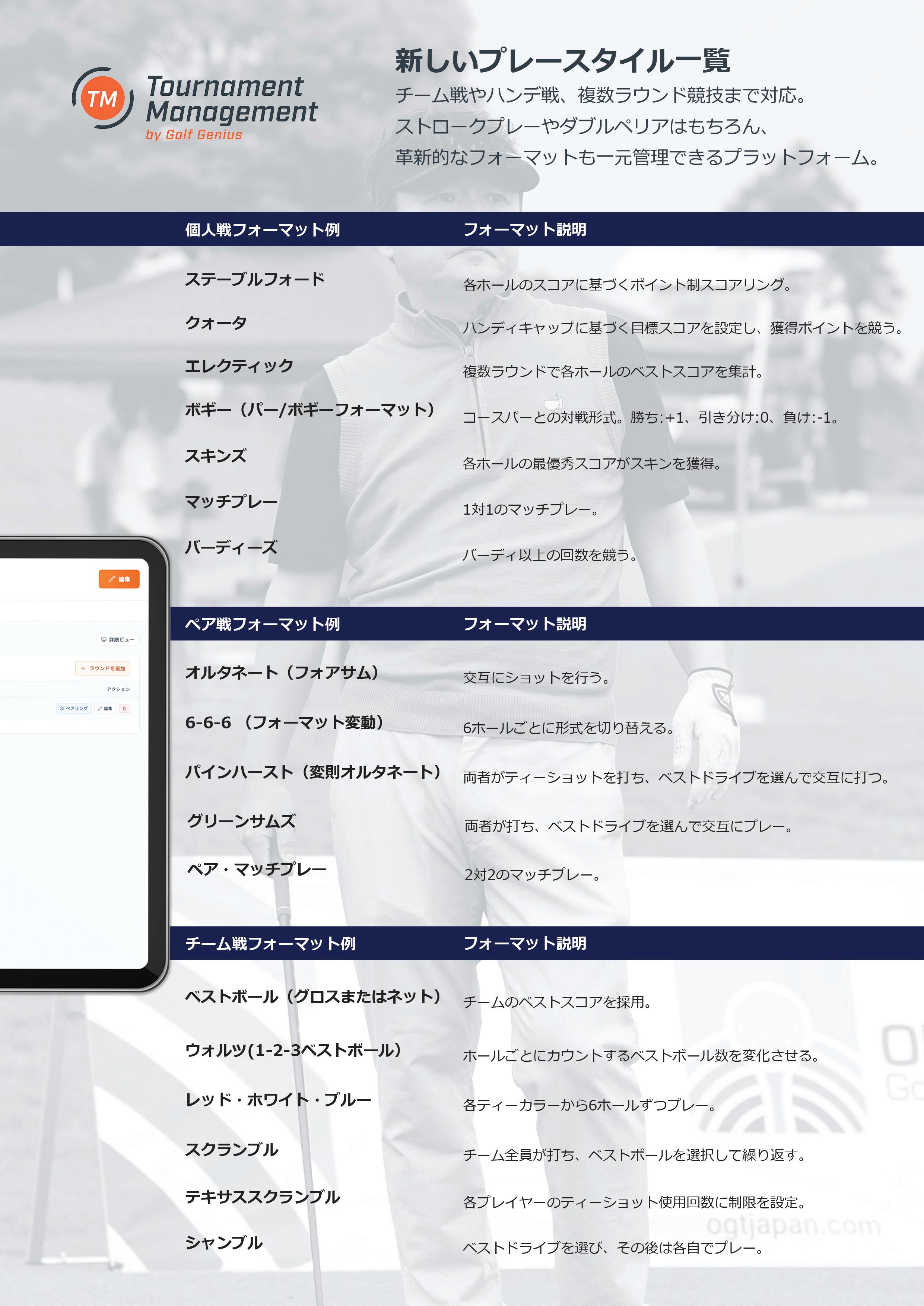
Task: Select マッチプレー format name
Action: (231, 502)
